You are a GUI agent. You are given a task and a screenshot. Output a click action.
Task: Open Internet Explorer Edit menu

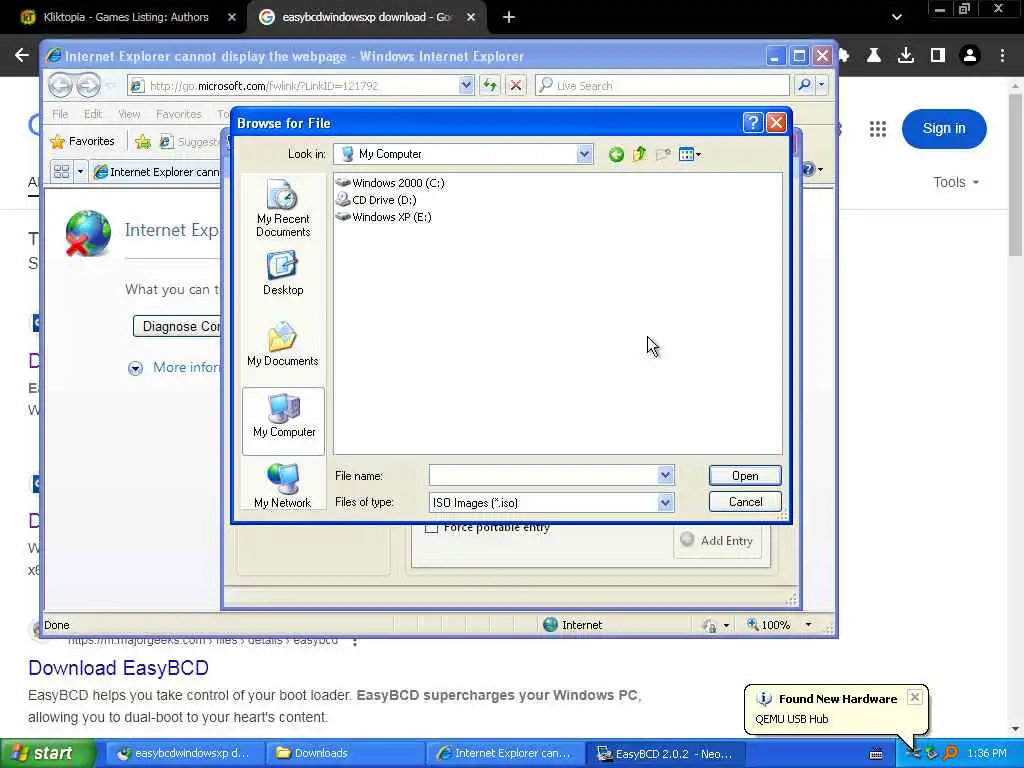point(93,114)
